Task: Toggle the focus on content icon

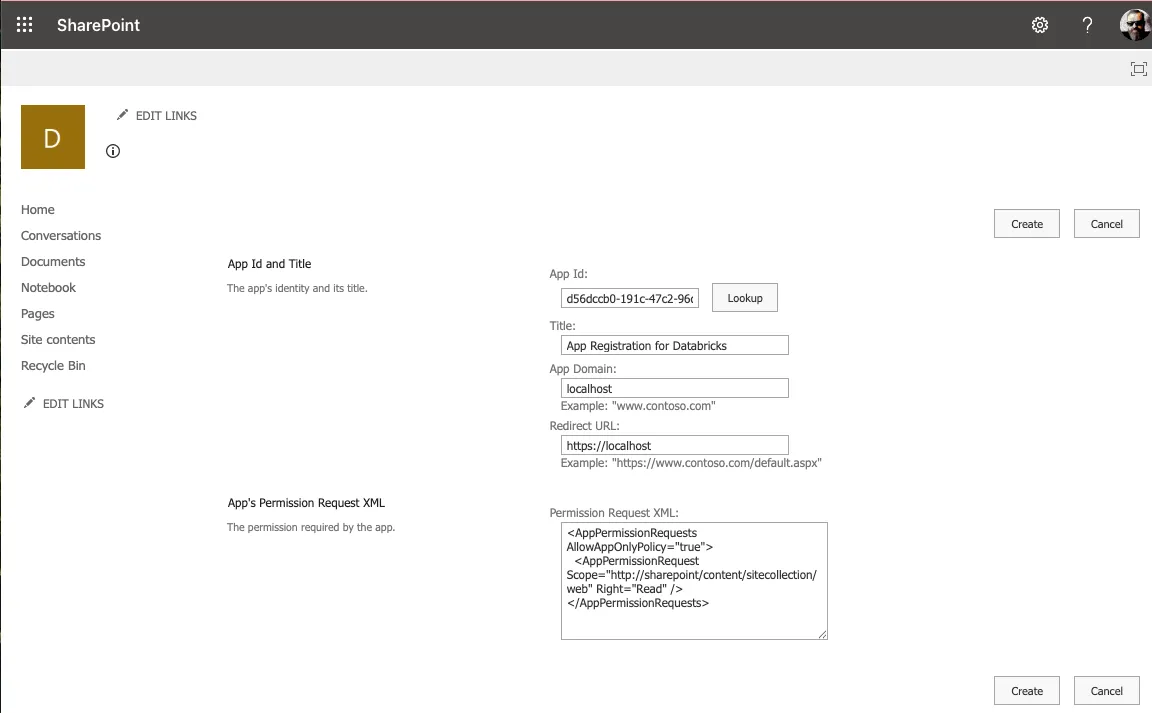Action: 1138,68
